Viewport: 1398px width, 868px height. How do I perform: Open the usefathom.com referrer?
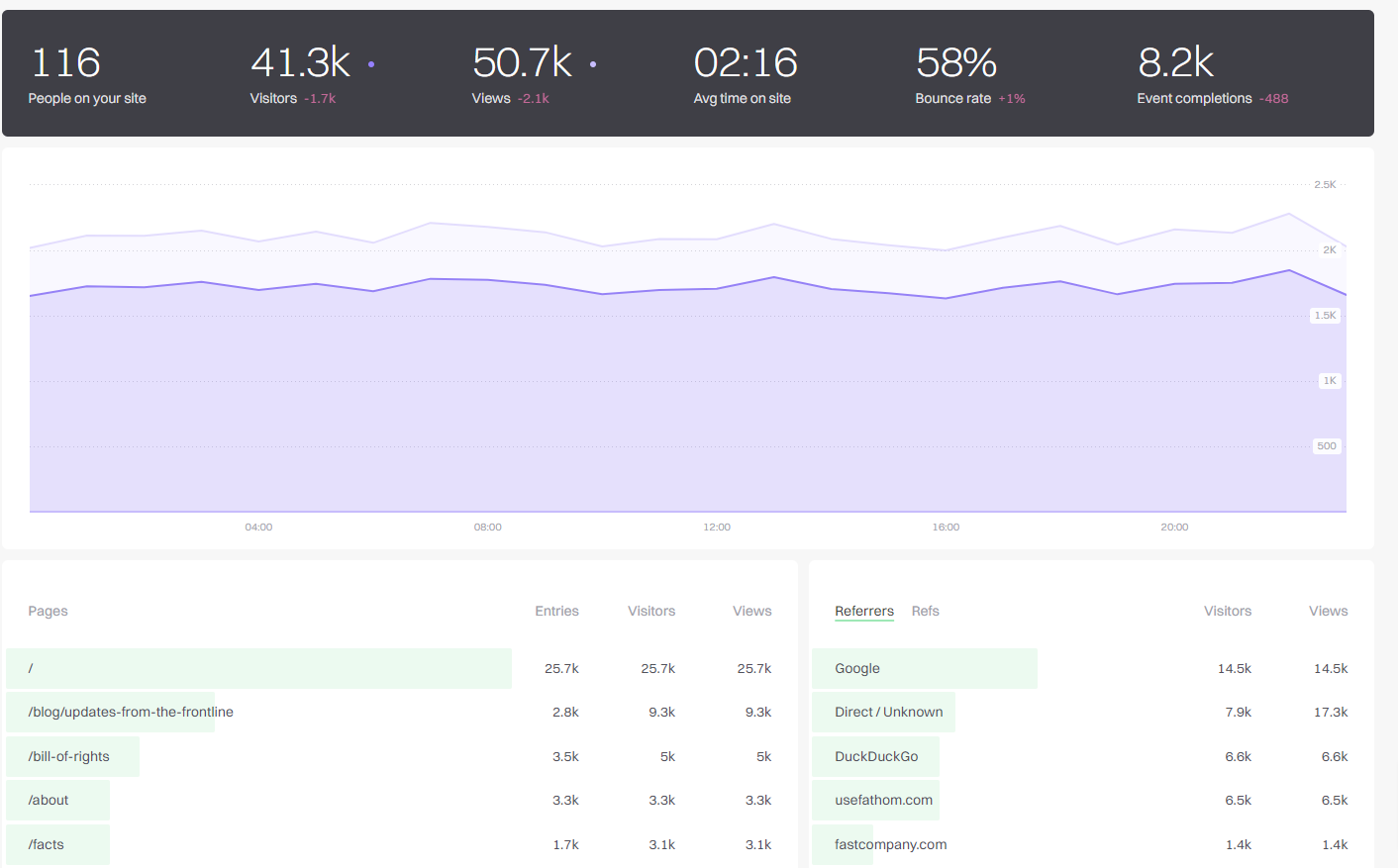[x=883, y=800]
